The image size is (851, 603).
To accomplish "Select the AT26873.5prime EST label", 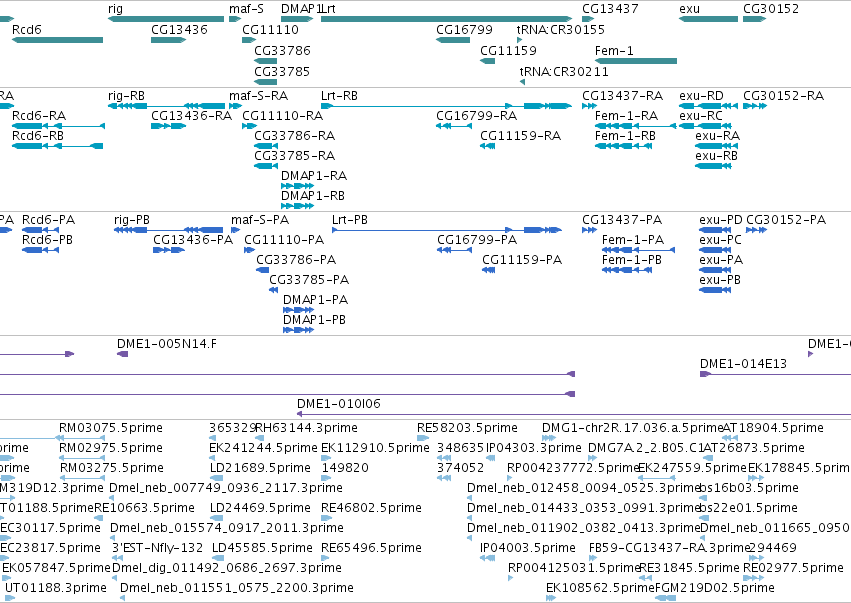I will point(754,448).
